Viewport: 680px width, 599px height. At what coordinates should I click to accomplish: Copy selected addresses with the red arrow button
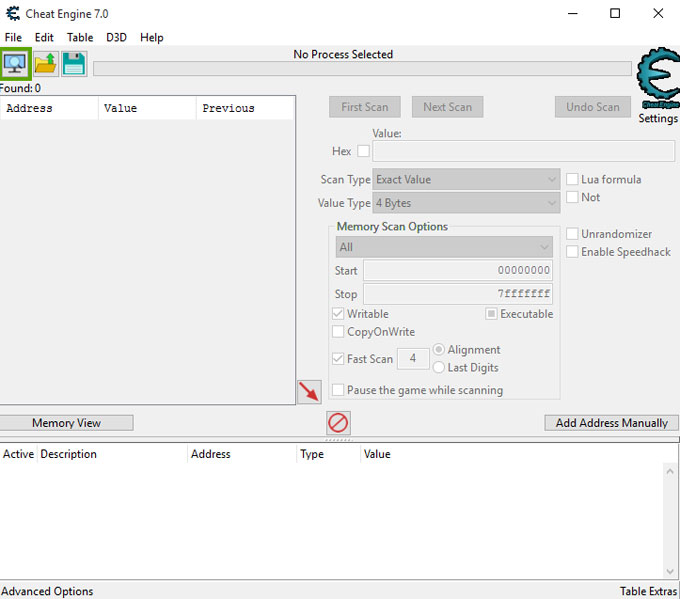click(309, 392)
